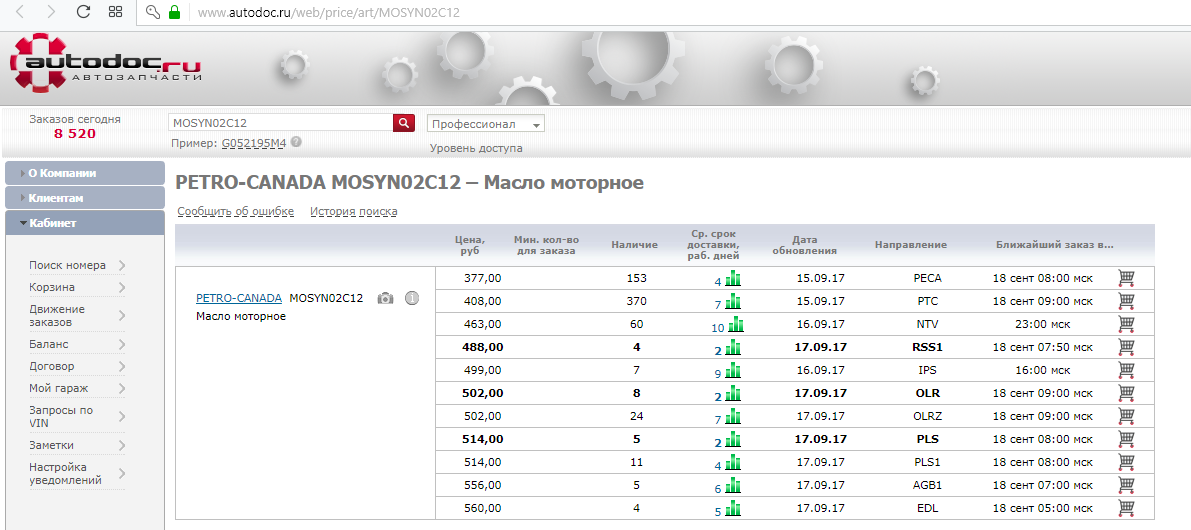The image size is (1191, 530).
Task: Click the price cell 377,00
Action: coord(482,278)
